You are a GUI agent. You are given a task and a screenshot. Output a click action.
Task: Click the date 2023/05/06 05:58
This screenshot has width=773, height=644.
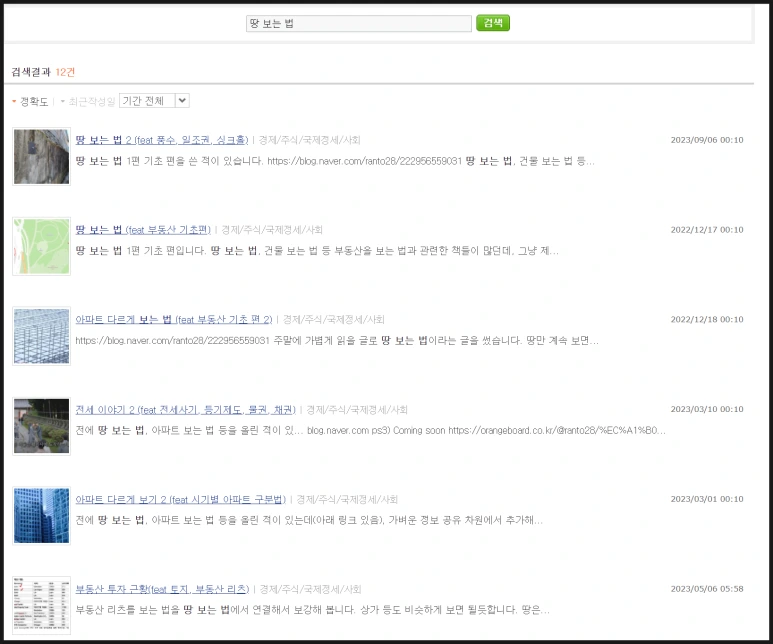tap(707, 589)
